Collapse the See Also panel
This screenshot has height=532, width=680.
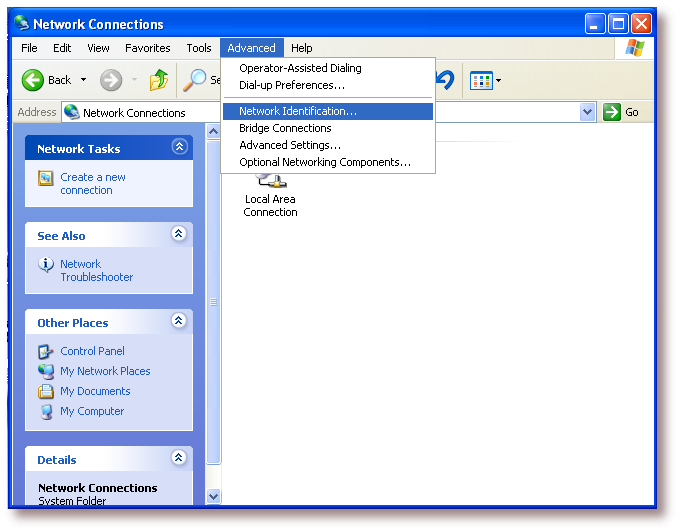(x=179, y=234)
